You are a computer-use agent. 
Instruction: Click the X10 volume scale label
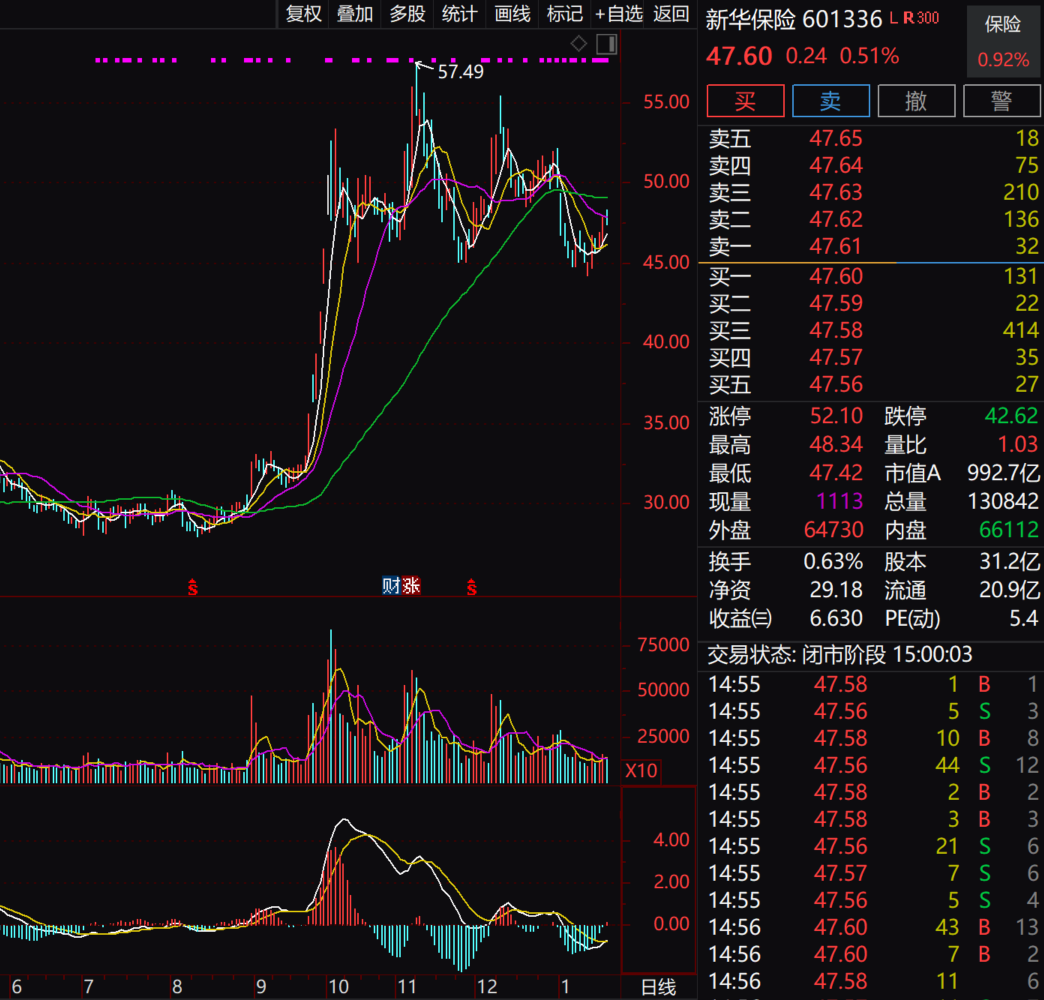(640, 770)
